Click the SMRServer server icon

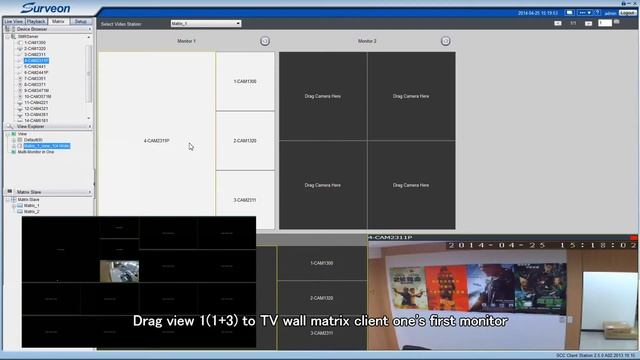13,37
